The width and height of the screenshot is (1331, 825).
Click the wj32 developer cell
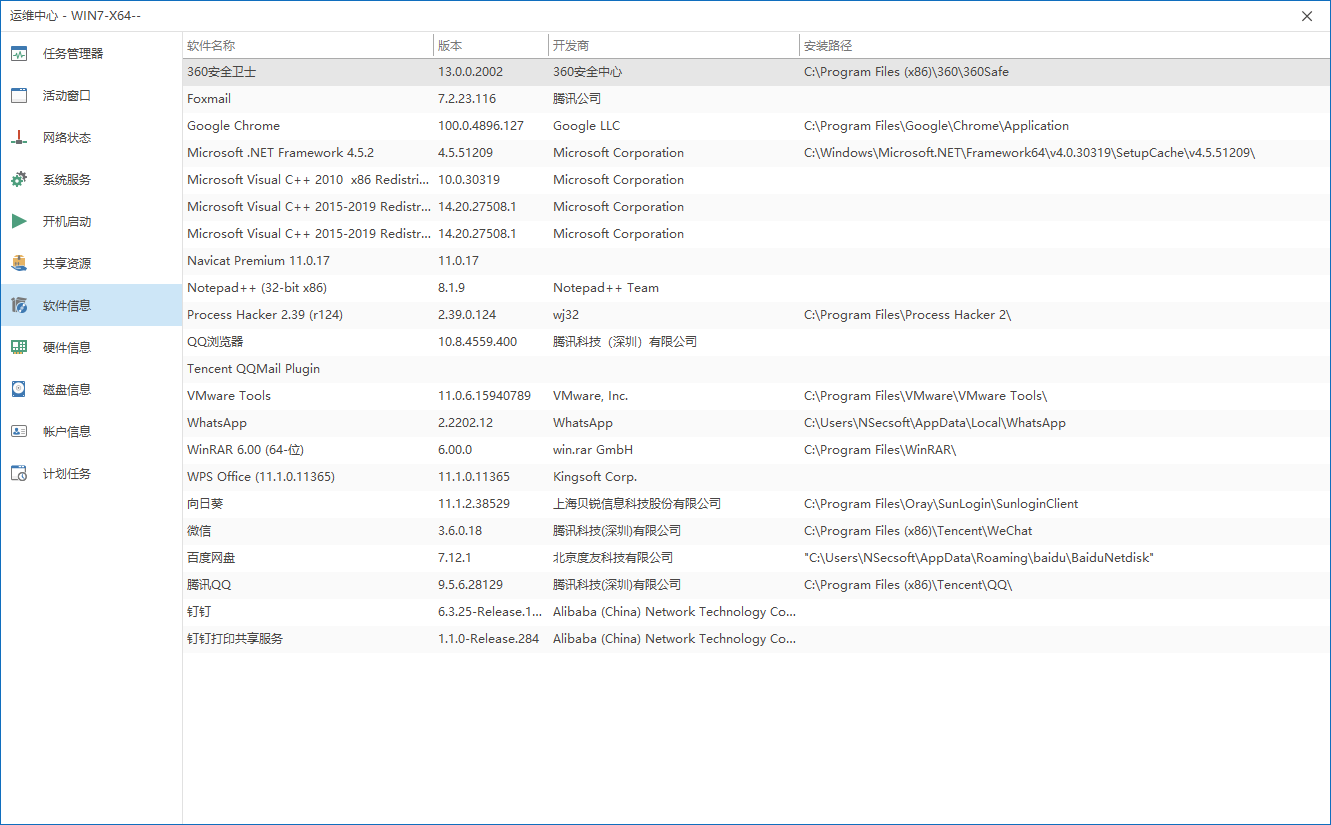point(566,315)
